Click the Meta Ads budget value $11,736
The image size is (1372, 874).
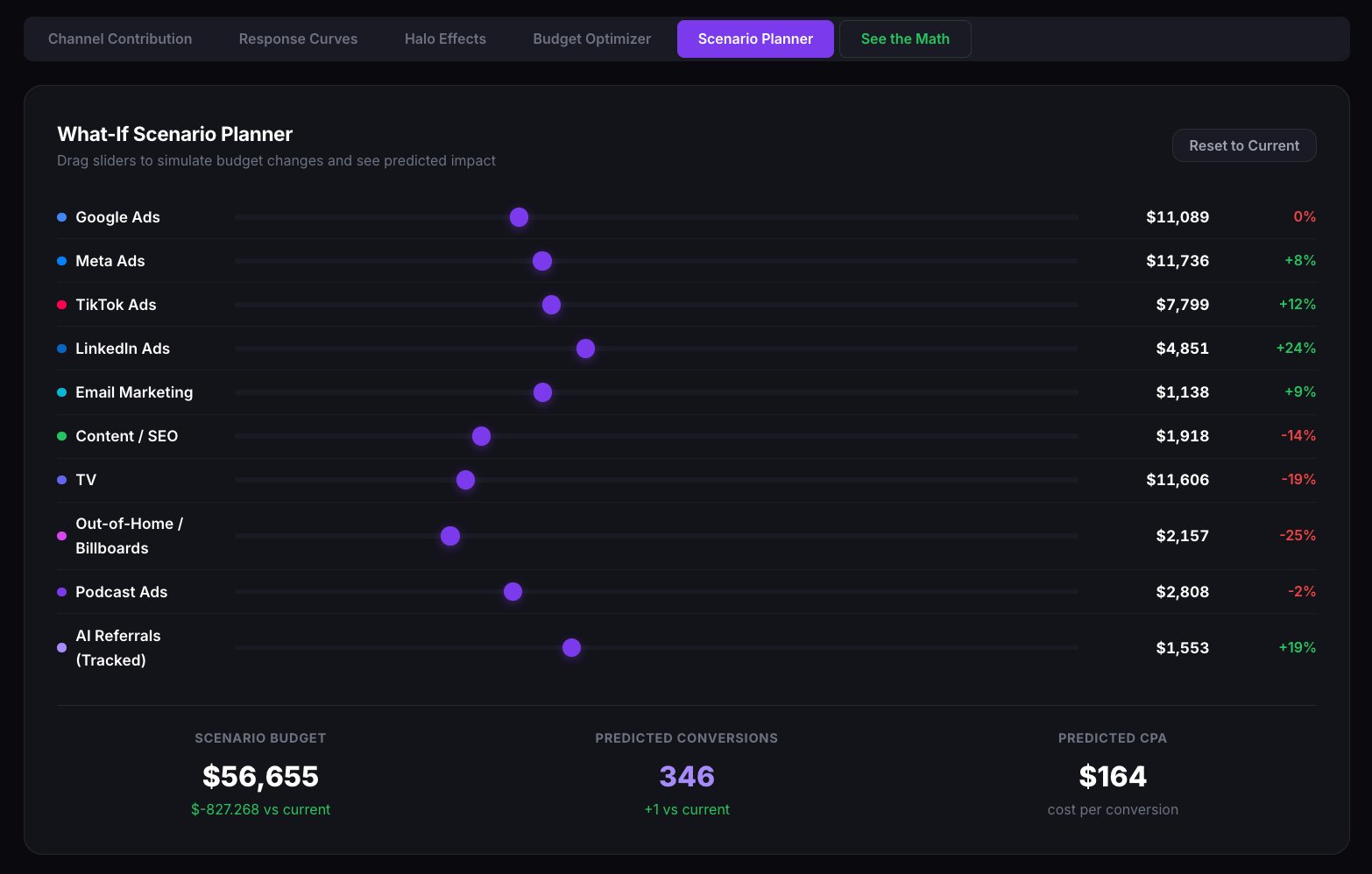pos(1178,261)
